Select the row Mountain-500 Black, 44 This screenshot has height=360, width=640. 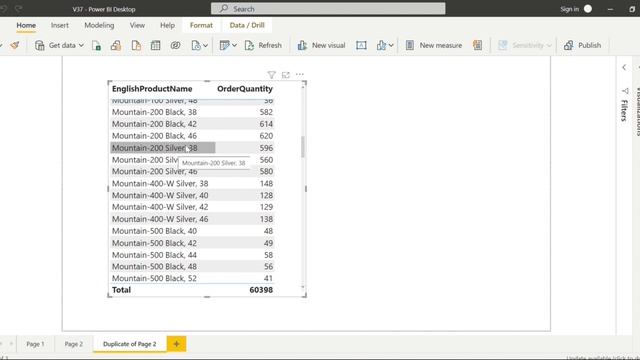tap(192, 255)
